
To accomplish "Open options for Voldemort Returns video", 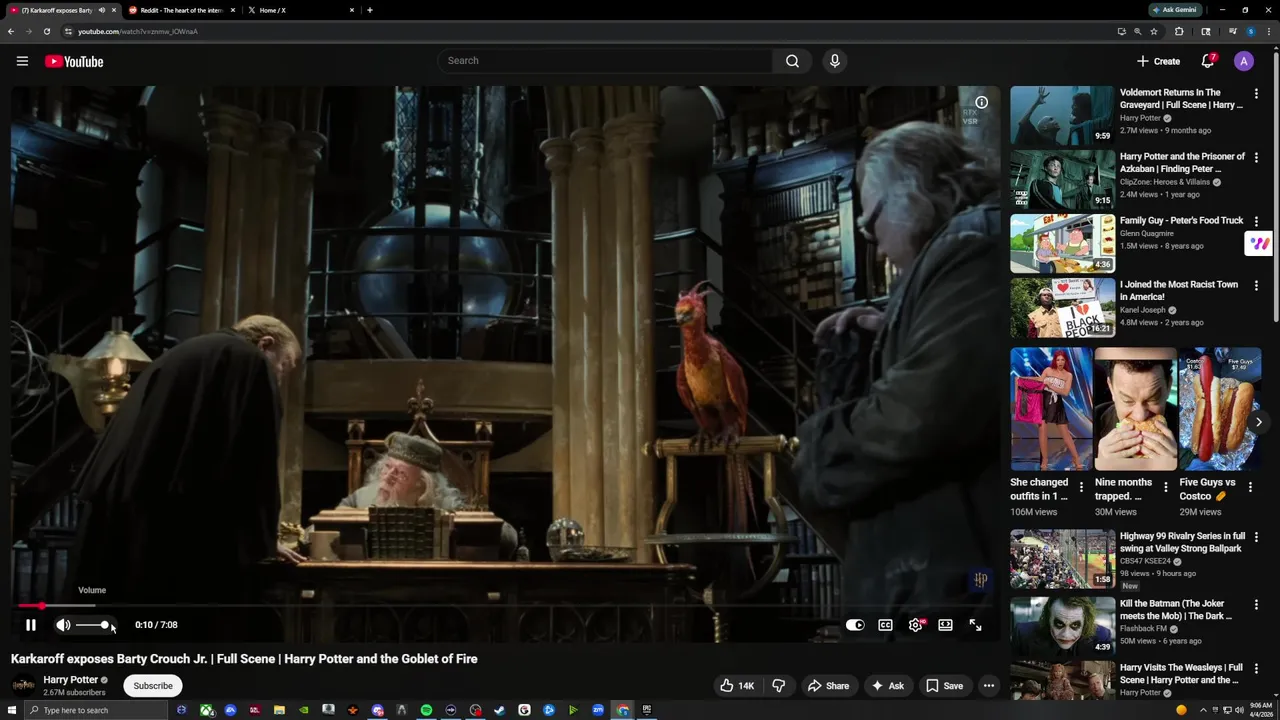I will pos(1256,94).
